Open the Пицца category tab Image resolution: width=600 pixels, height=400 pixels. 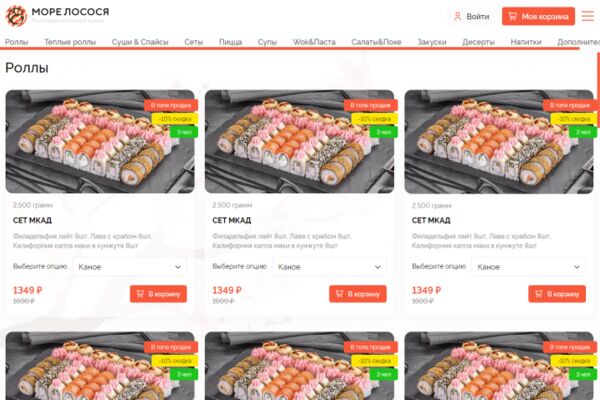tap(230, 42)
